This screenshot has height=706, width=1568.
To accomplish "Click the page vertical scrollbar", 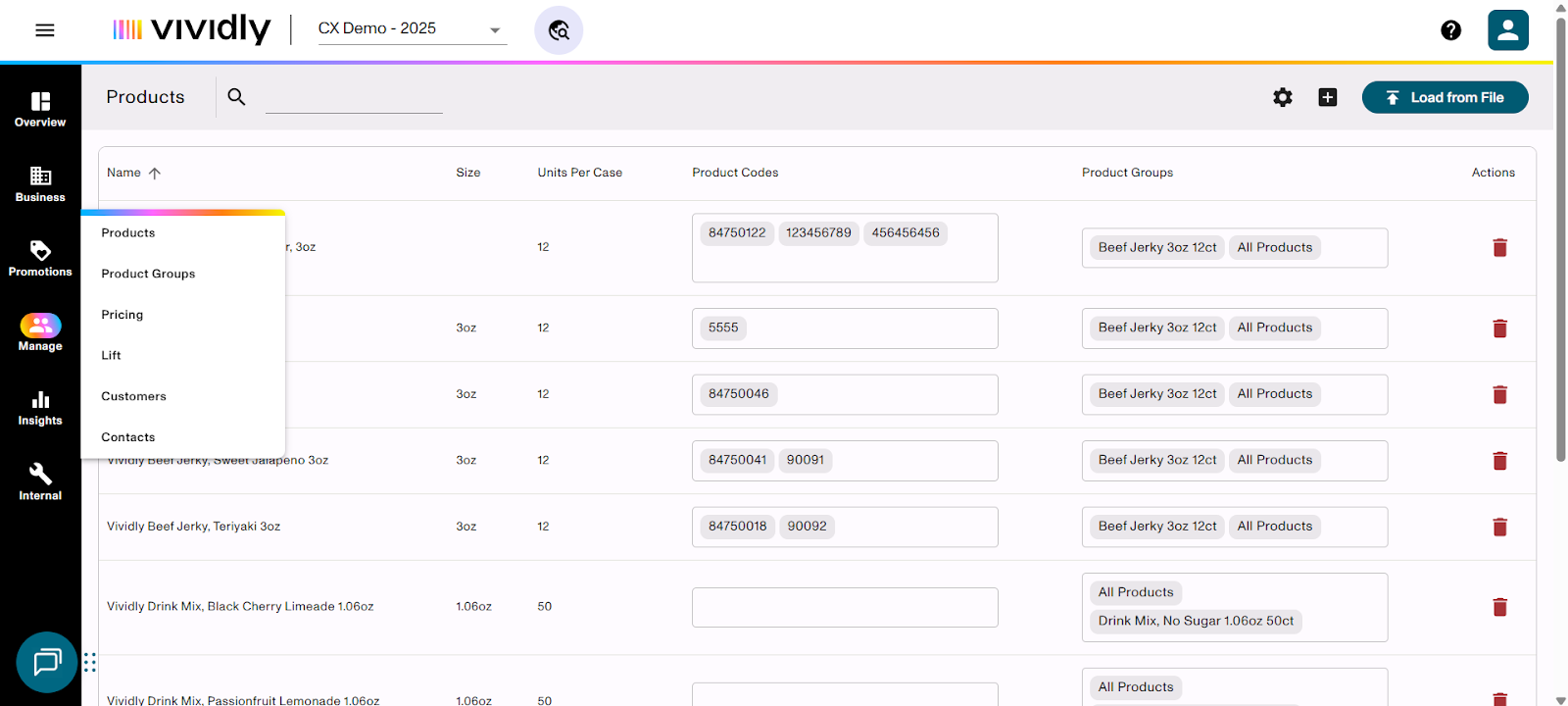I will pos(1560,235).
